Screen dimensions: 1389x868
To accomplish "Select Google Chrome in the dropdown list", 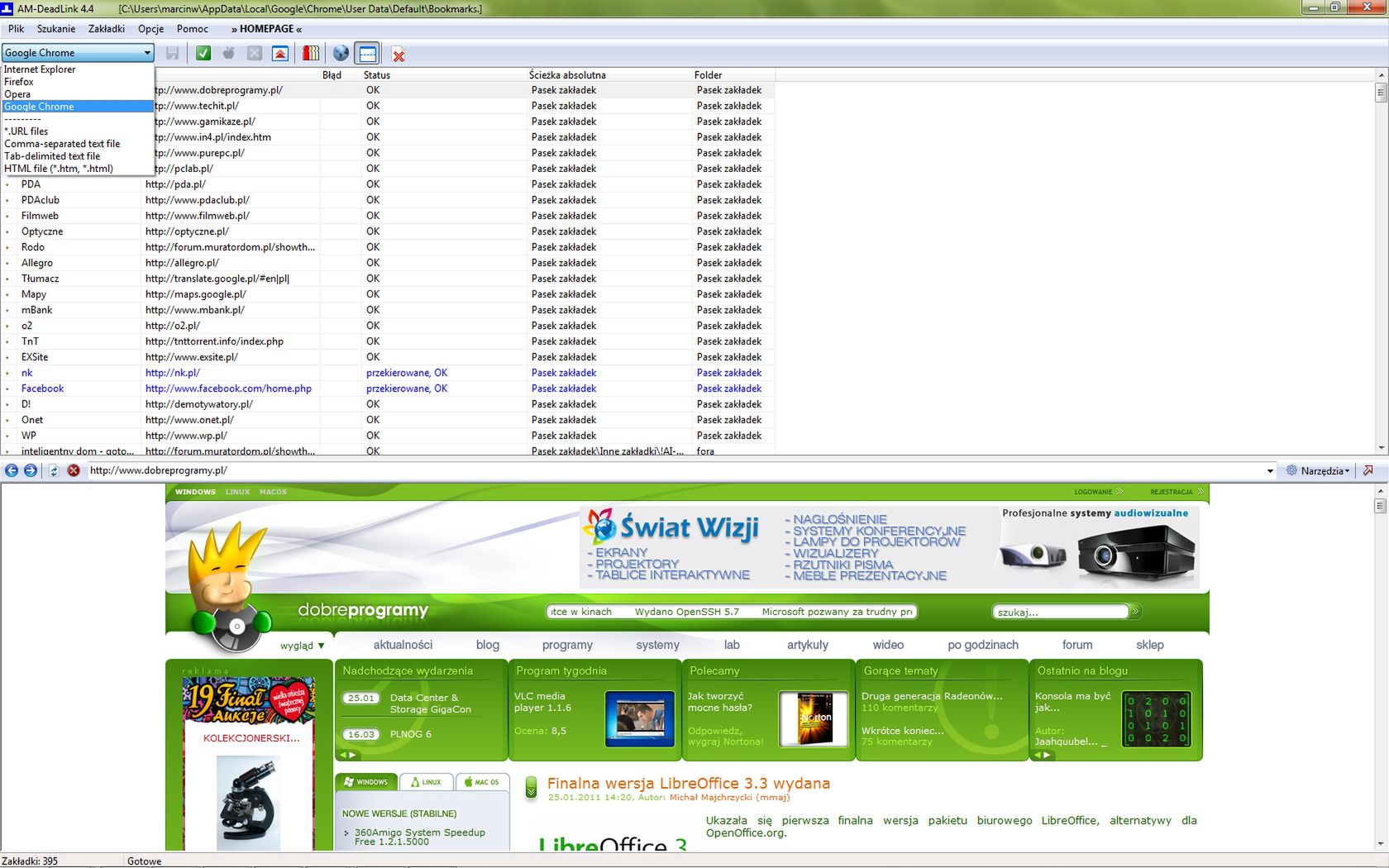I will tap(78, 107).
